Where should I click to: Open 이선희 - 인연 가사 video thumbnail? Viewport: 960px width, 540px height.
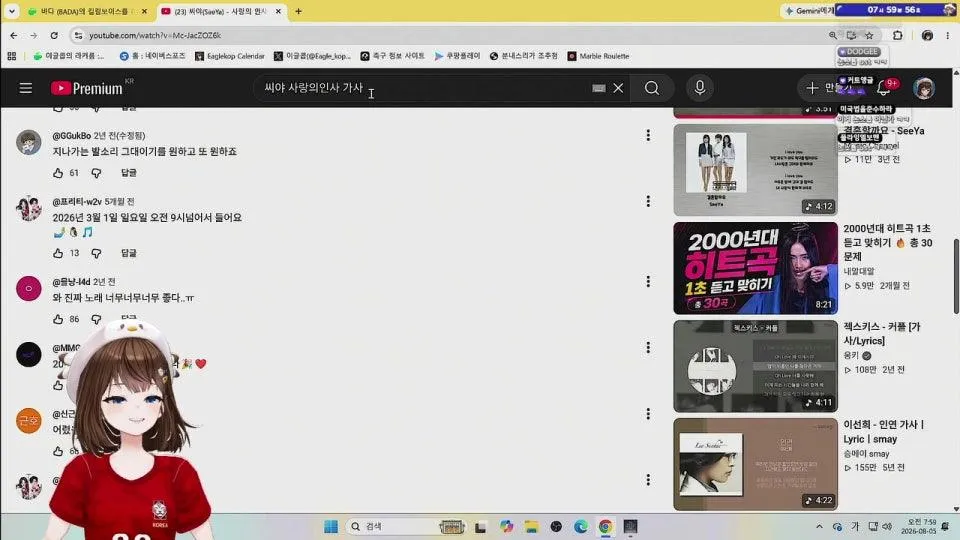pyautogui.click(x=756, y=464)
